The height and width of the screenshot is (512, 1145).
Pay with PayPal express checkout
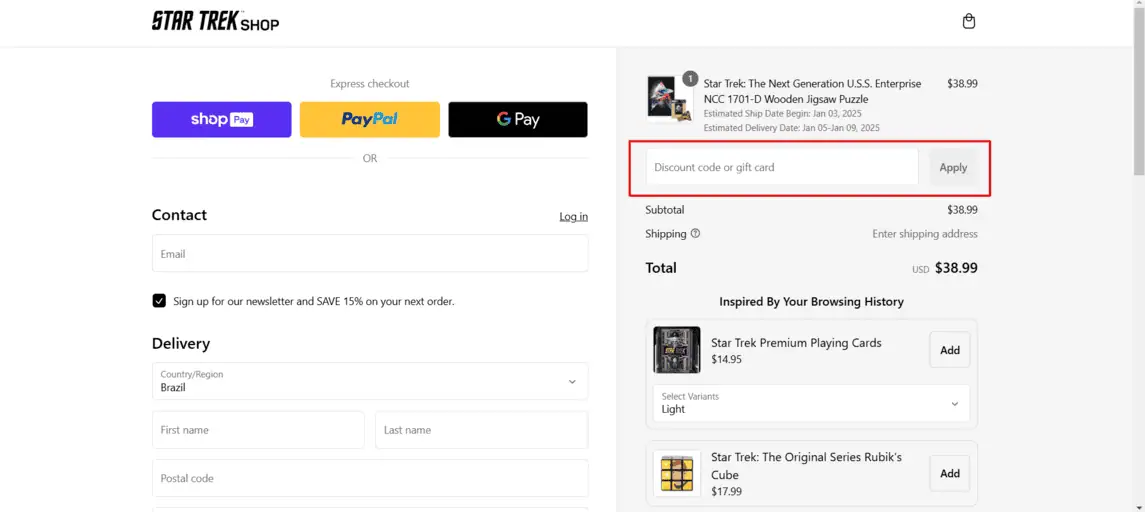pyautogui.click(x=369, y=120)
